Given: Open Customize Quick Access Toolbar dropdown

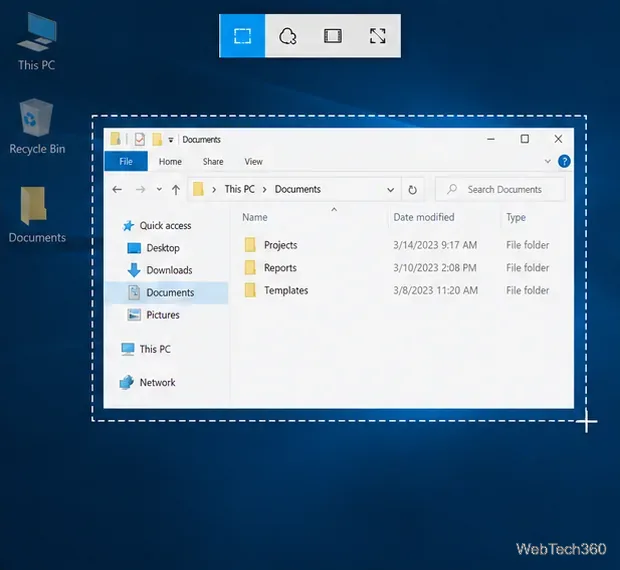Looking at the screenshot, I should 171,140.
